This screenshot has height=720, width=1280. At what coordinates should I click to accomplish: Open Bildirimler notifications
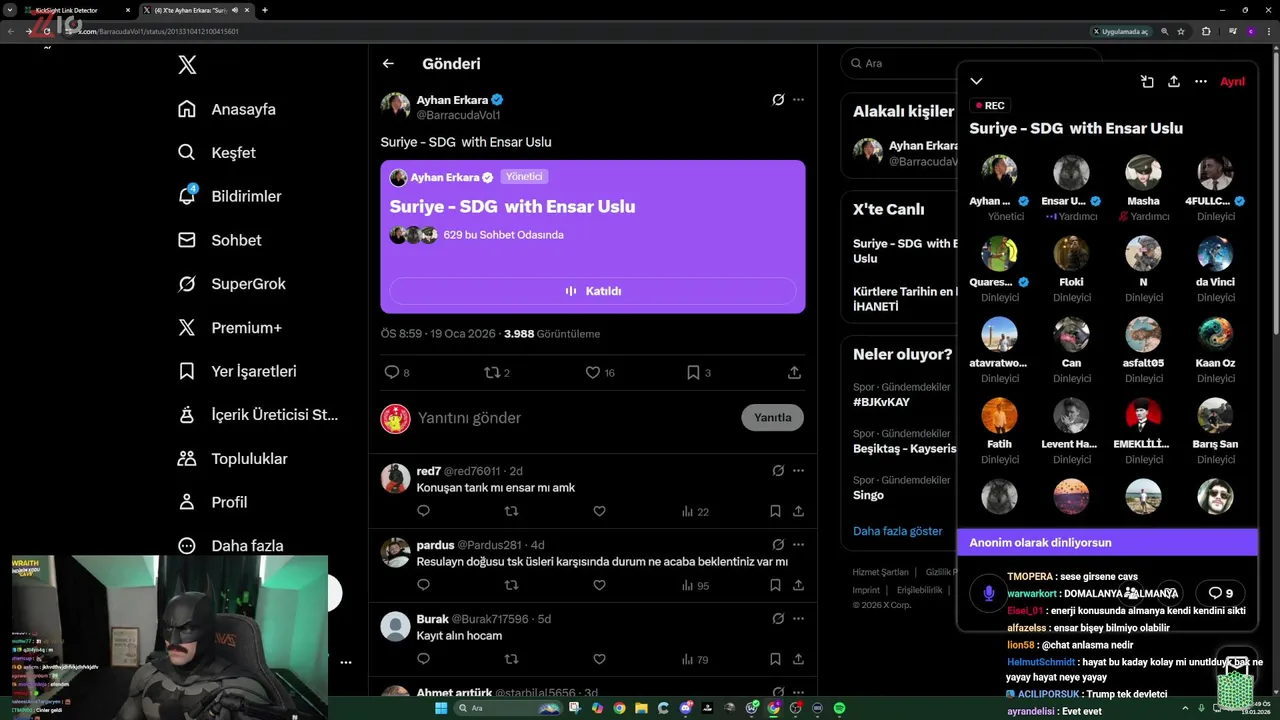coord(229,196)
